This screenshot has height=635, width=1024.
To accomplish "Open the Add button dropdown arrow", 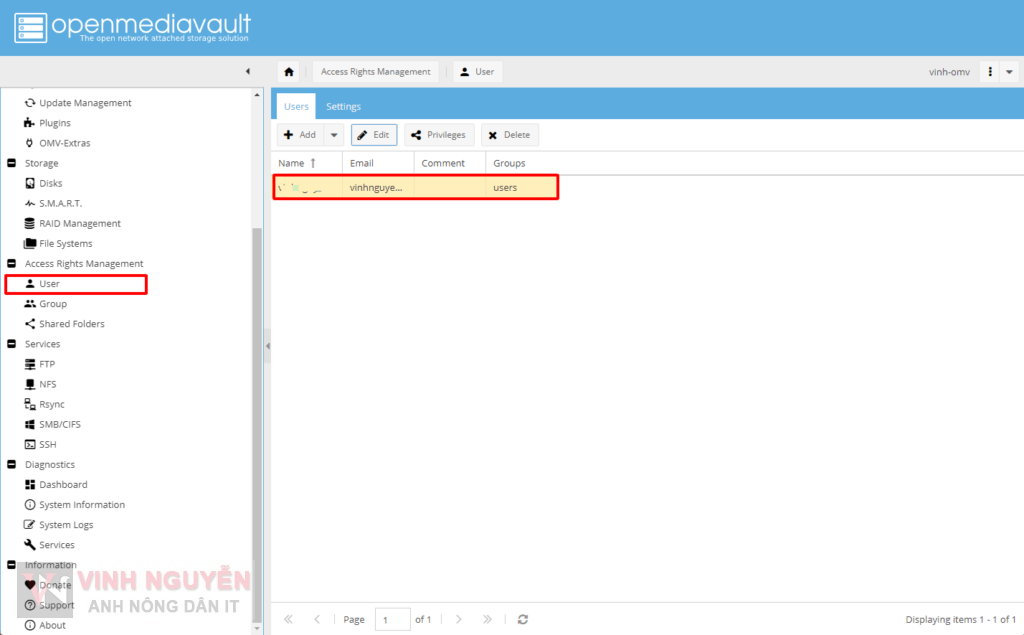I will point(334,134).
